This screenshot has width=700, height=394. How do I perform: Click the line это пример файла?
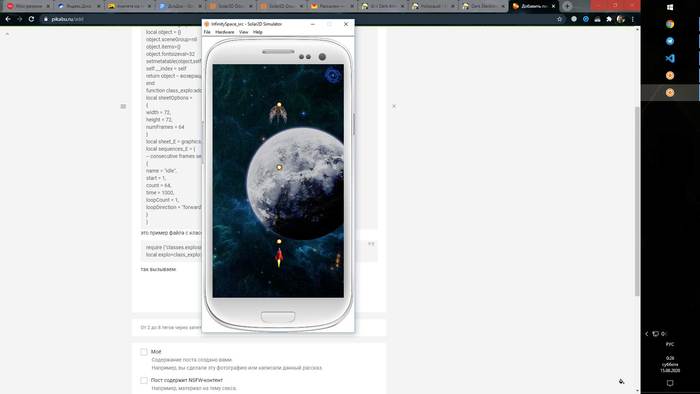171,233
